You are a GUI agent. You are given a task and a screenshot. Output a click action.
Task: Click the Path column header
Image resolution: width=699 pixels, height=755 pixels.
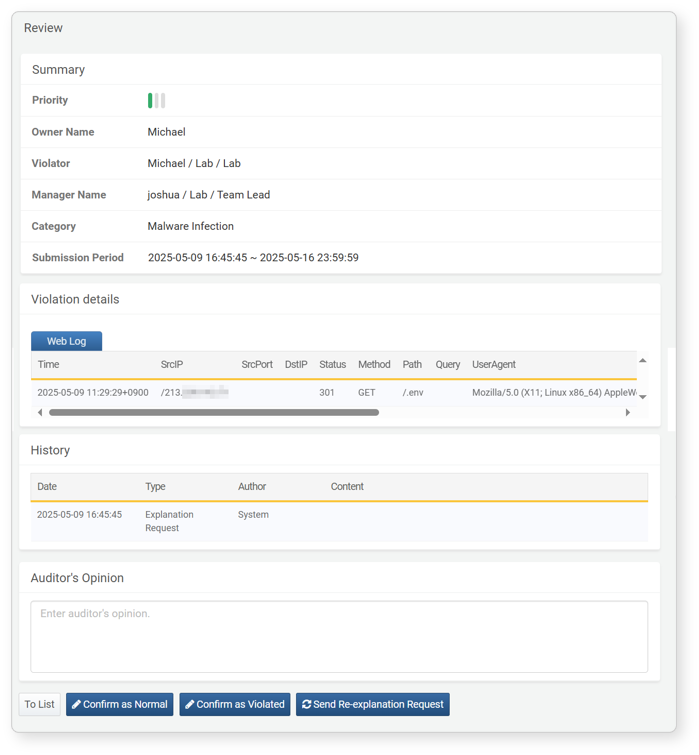click(x=412, y=364)
